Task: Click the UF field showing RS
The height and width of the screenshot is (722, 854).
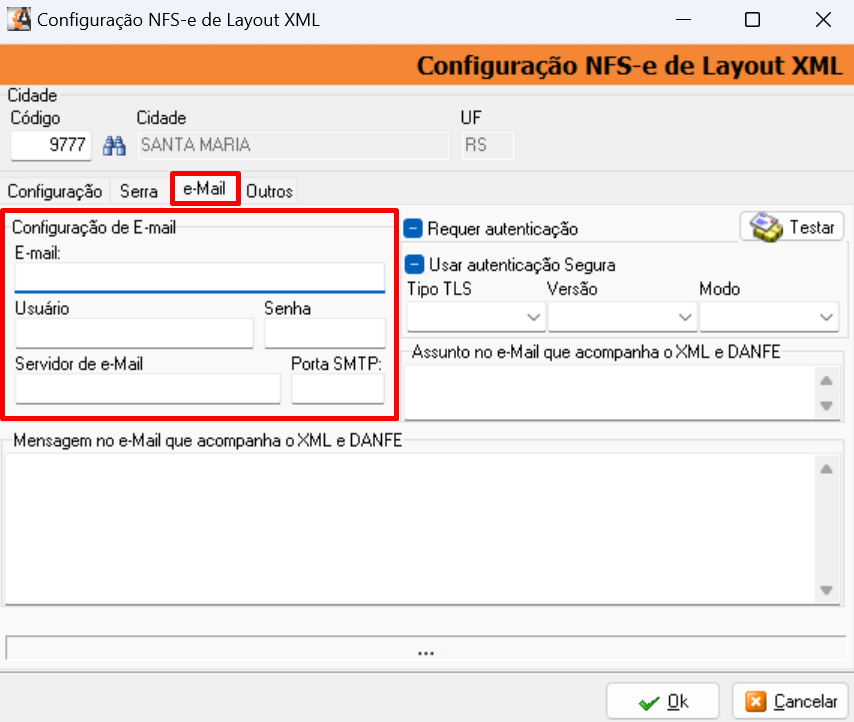Action: click(x=487, y=145)
